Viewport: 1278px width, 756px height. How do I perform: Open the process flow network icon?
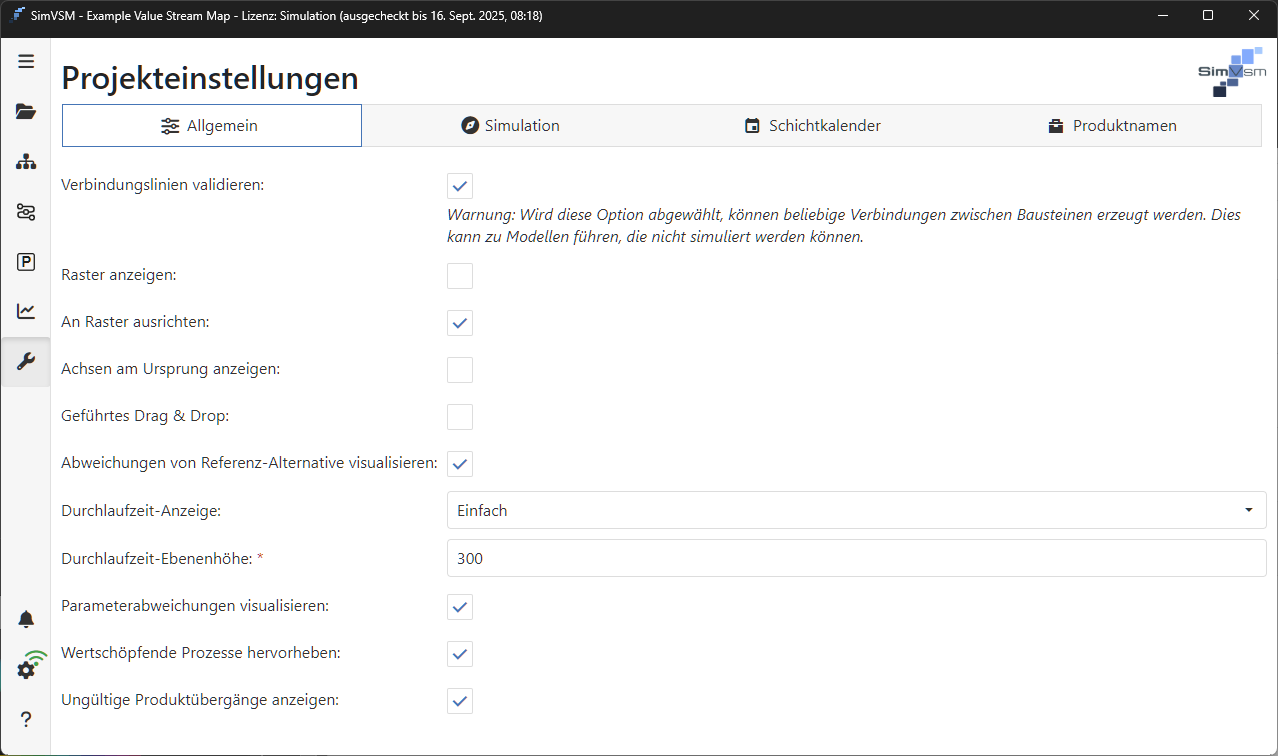pos(26,211)
